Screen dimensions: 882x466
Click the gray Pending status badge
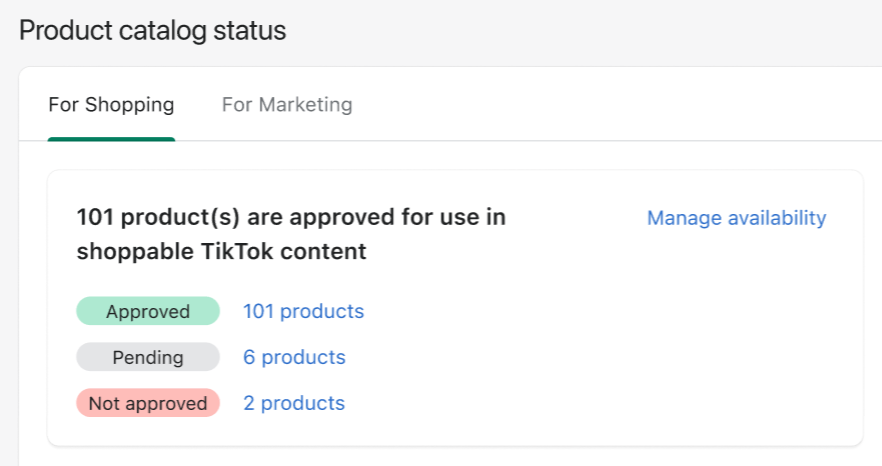pyautogui.click(x=148, y=357)
